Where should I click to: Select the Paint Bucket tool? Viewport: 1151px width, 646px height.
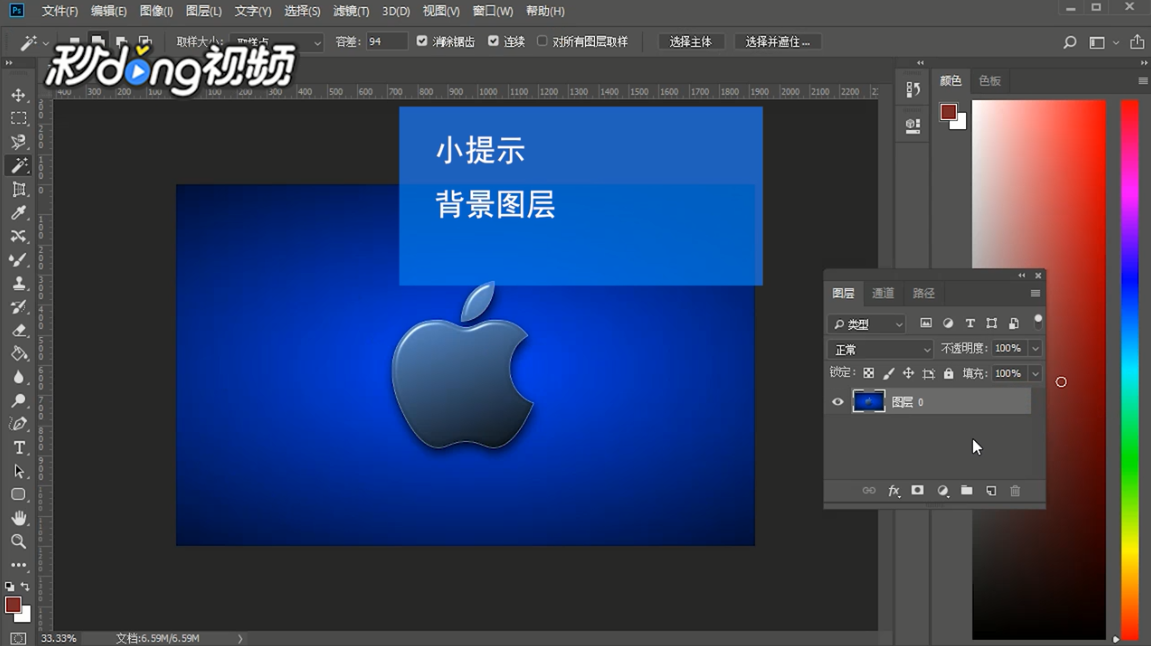pyautogui.click(x=18, y=354)
